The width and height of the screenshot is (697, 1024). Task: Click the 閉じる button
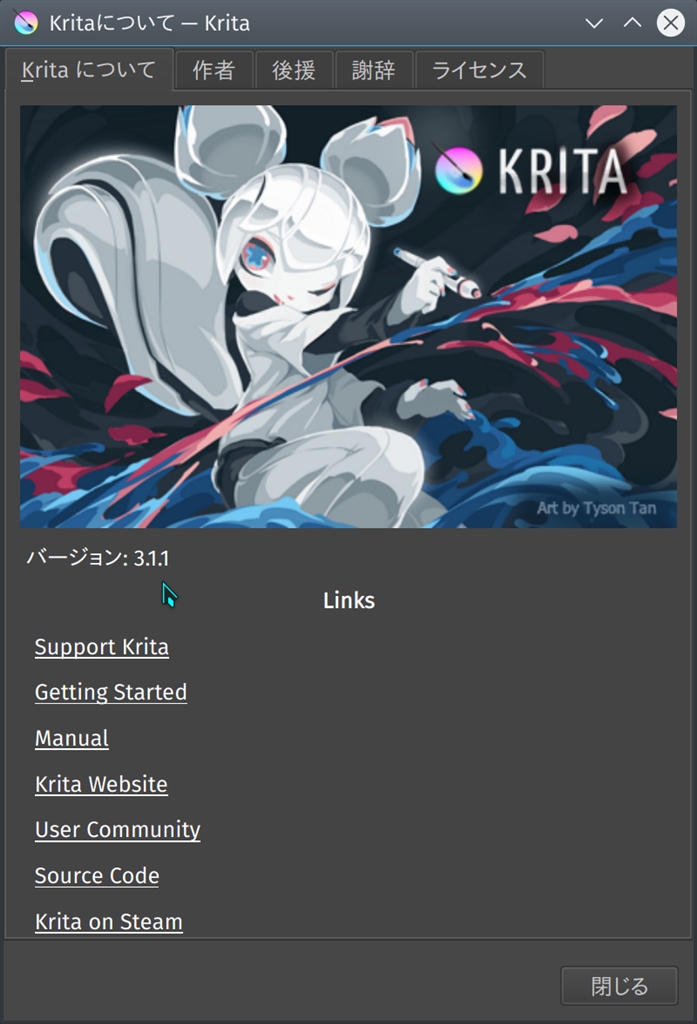click(x=619, y=985)
